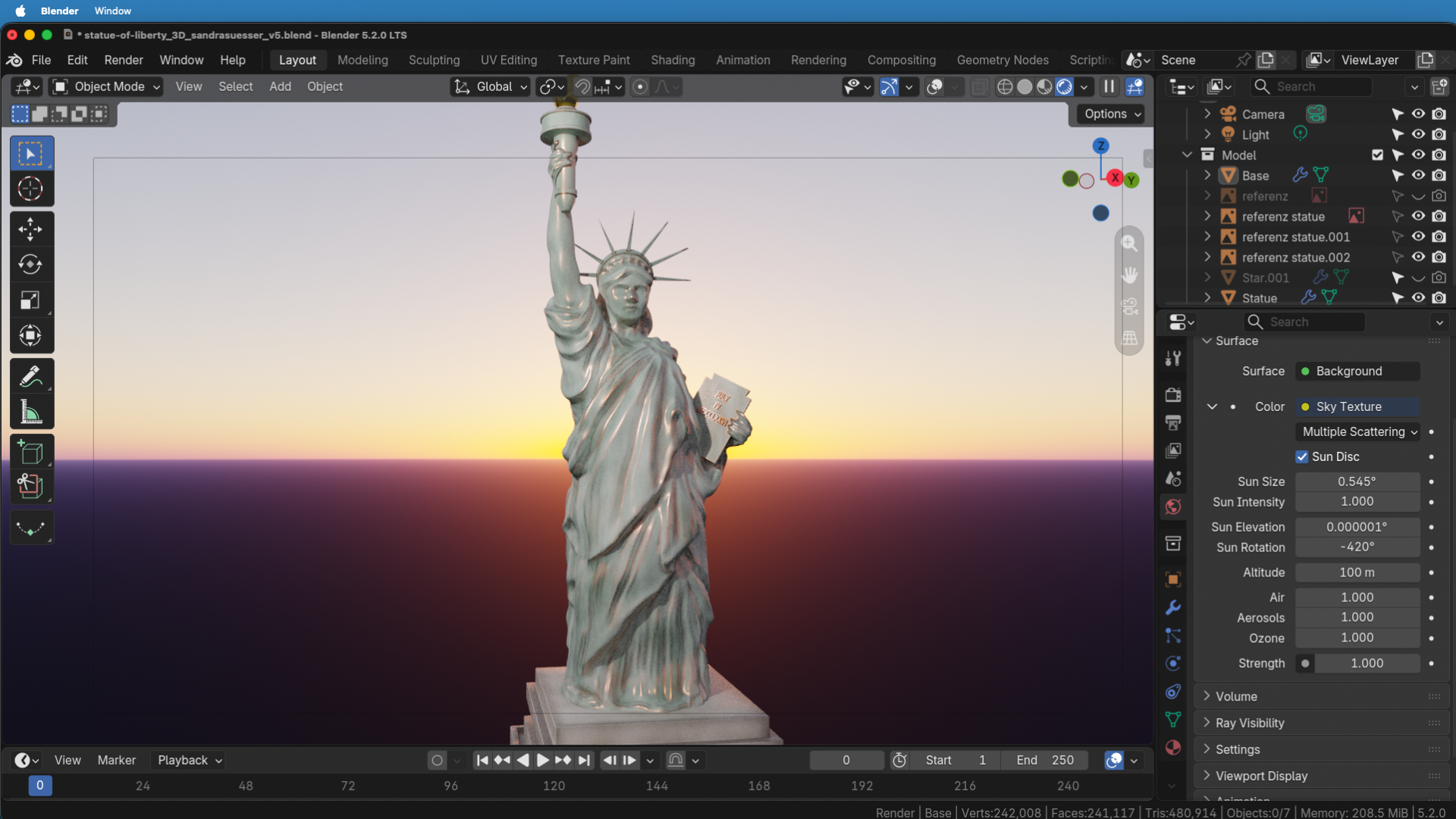Open the timeline Marker menu

point(116,760)
